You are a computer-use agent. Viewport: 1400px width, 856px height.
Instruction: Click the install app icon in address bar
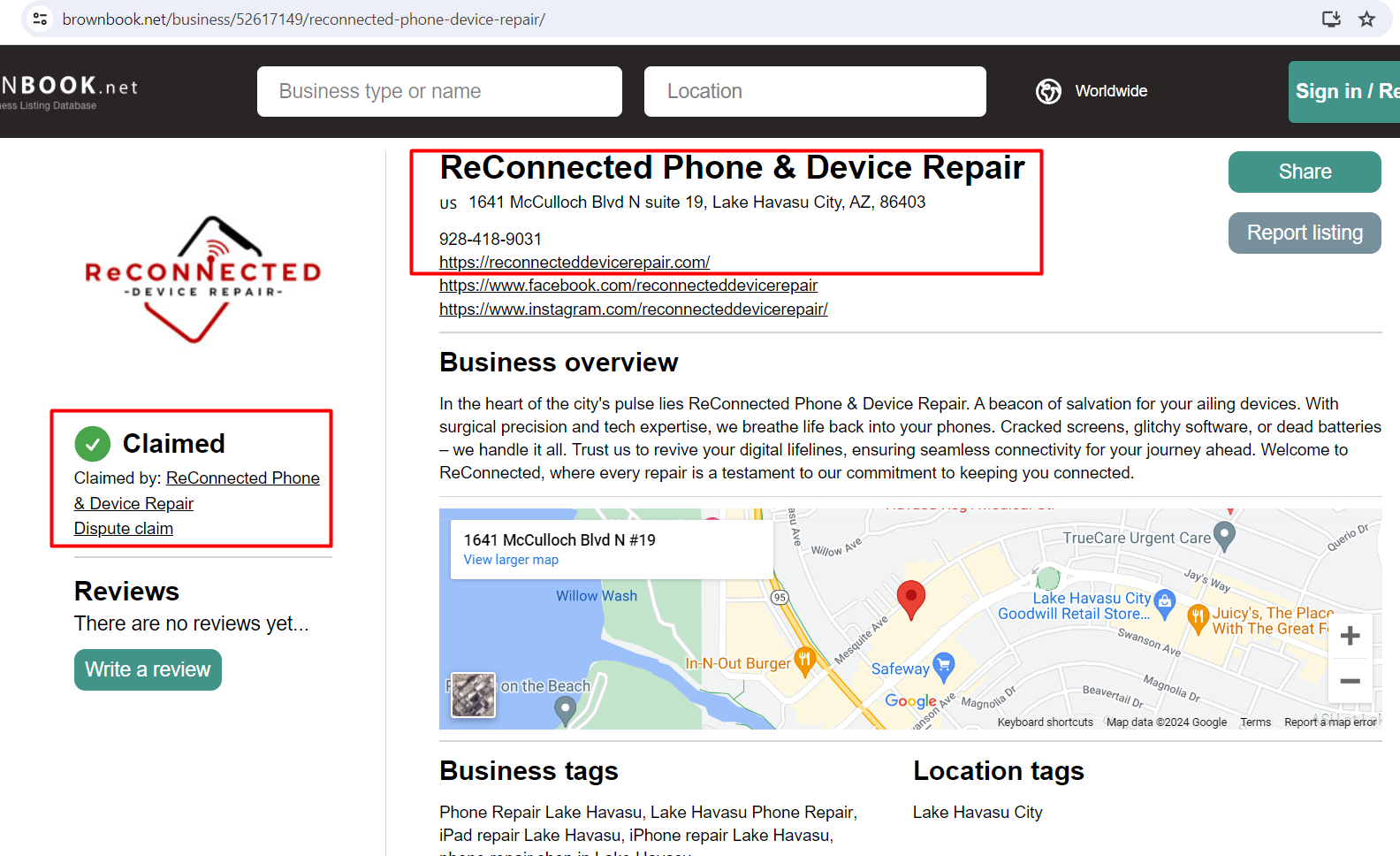(1331, 19)
